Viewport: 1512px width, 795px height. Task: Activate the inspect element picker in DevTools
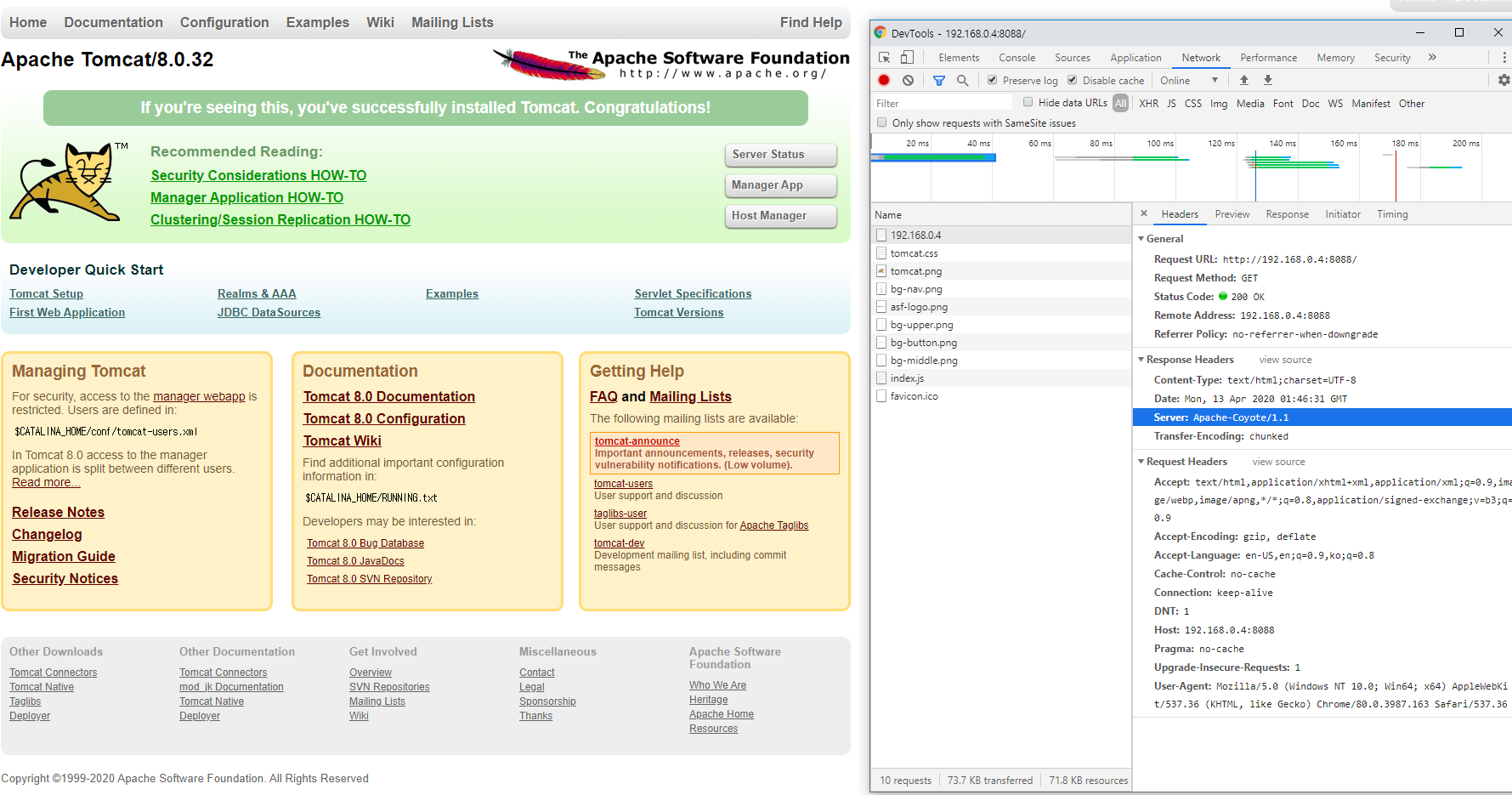pos(884,58)
